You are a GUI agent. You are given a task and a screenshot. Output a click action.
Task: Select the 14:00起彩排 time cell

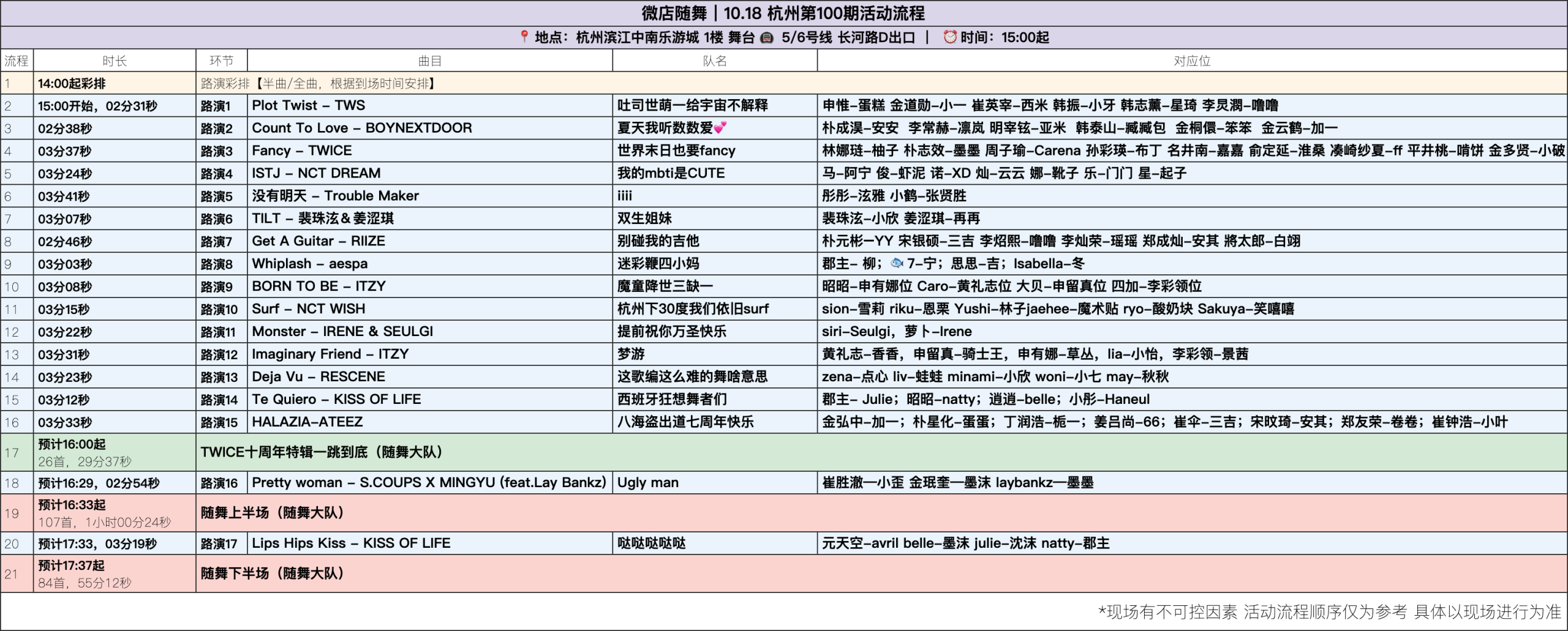[115, 83]
